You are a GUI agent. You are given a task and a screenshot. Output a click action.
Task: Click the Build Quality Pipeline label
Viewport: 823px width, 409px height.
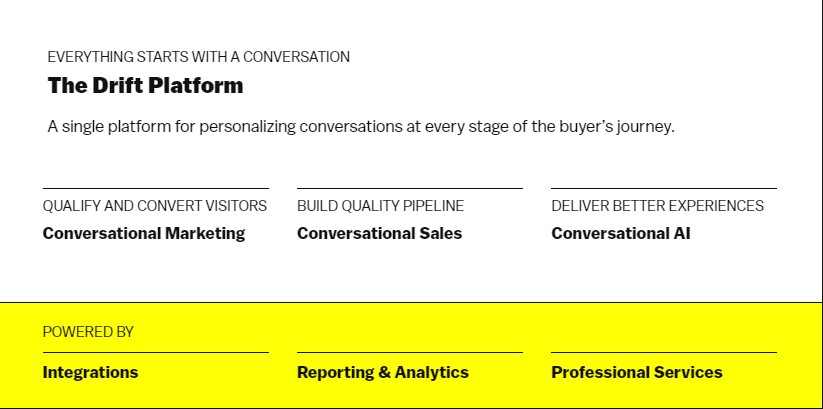coord(381,206)
